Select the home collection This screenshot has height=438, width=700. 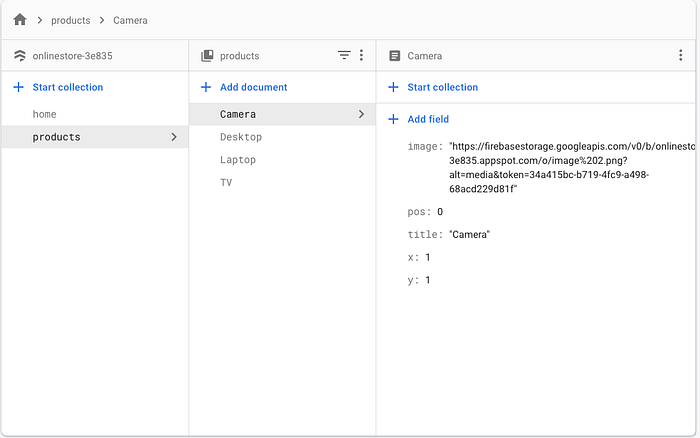tap(44, 114)
